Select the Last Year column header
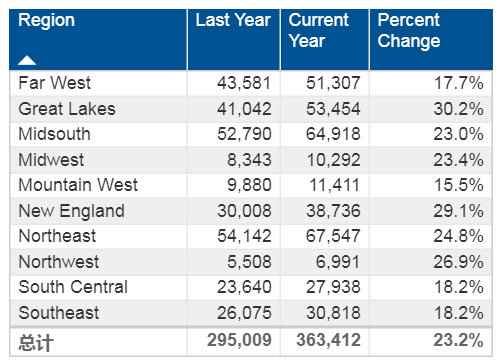The width and height of the screenshot is (503, 362). [x=234, y=39]
